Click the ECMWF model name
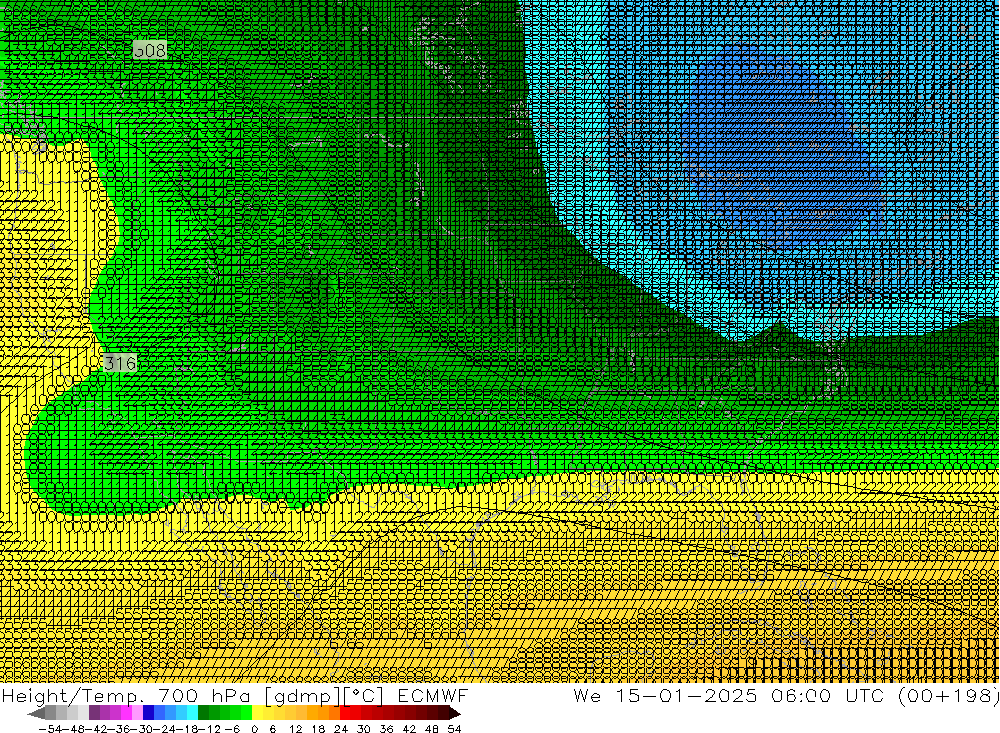 coord(433,695)
